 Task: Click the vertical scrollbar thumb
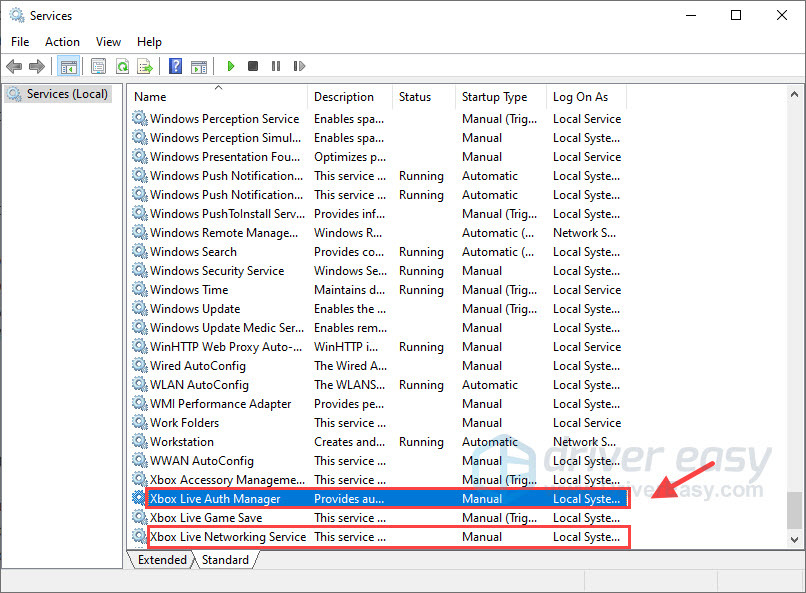pyautogui.click(x=794, y=510)
